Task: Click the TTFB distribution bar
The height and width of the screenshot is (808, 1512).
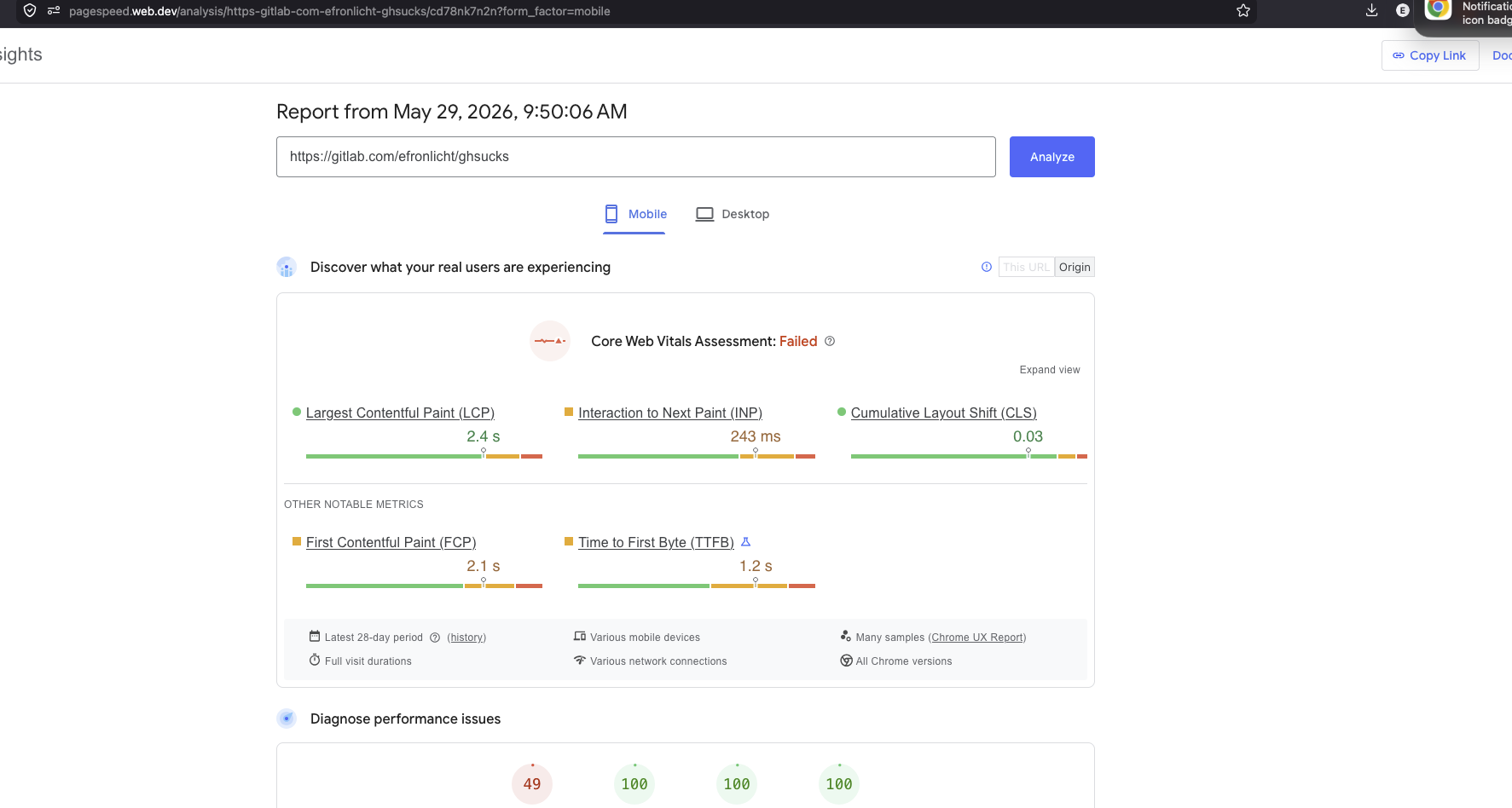Action: [697, 586]
